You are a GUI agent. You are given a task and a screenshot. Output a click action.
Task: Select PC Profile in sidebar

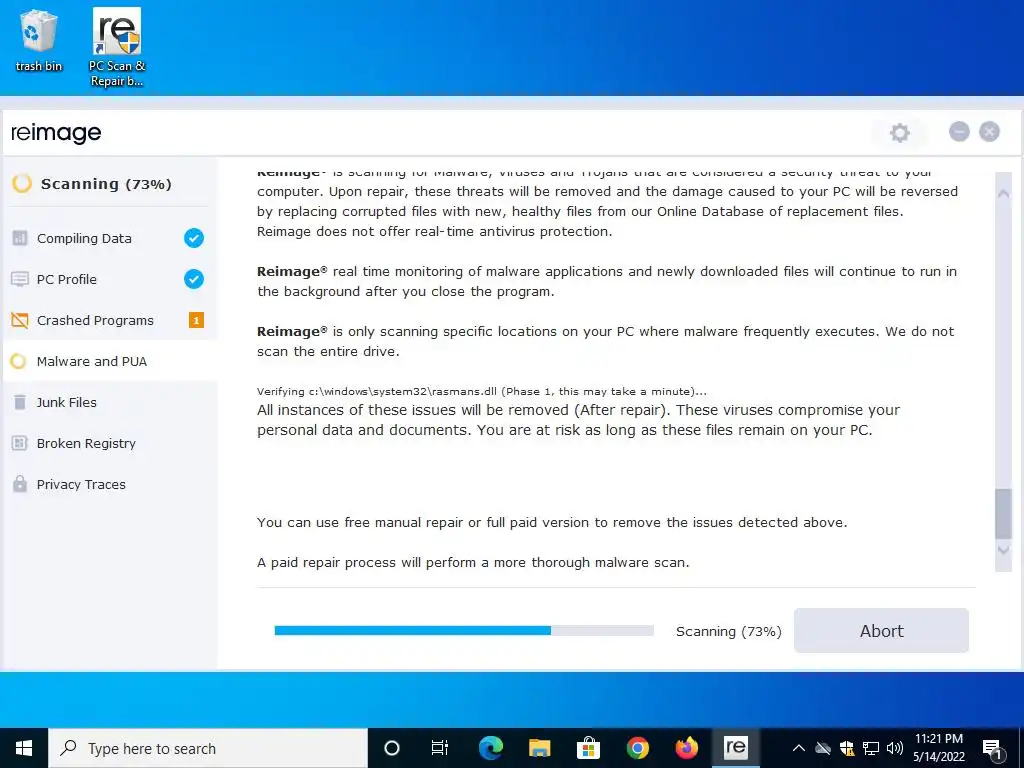click(x=110, y=280)
